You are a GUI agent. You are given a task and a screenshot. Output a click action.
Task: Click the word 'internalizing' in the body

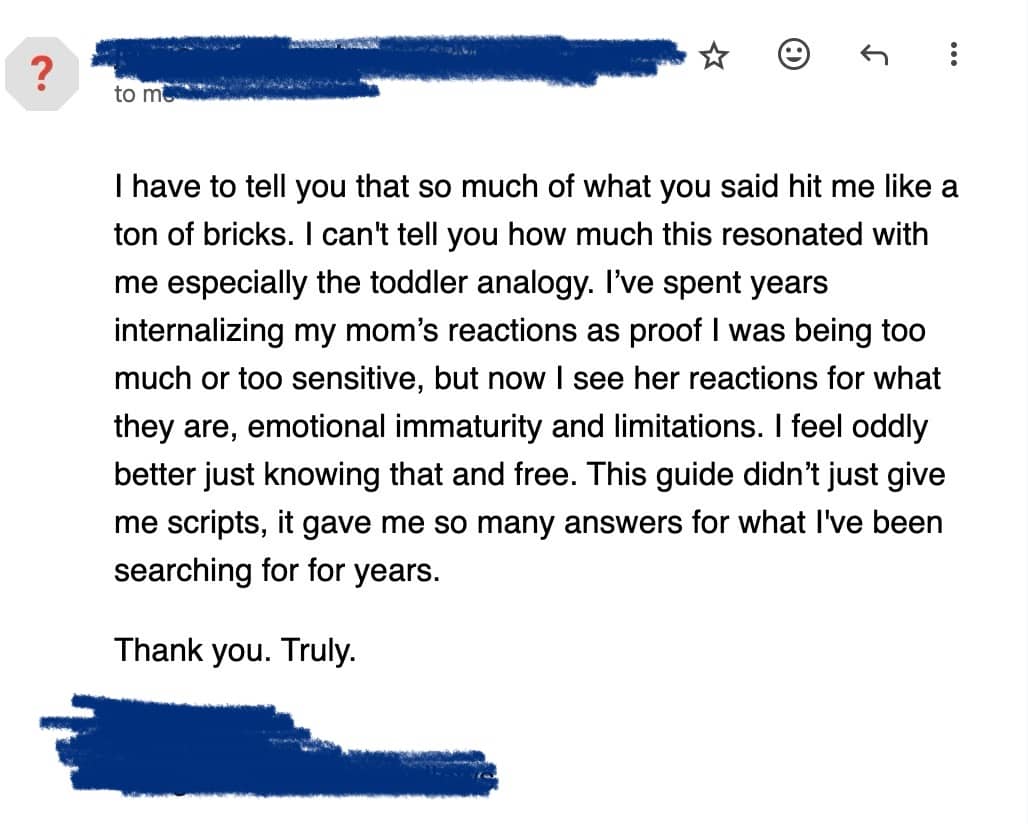[x=199, y=331]
